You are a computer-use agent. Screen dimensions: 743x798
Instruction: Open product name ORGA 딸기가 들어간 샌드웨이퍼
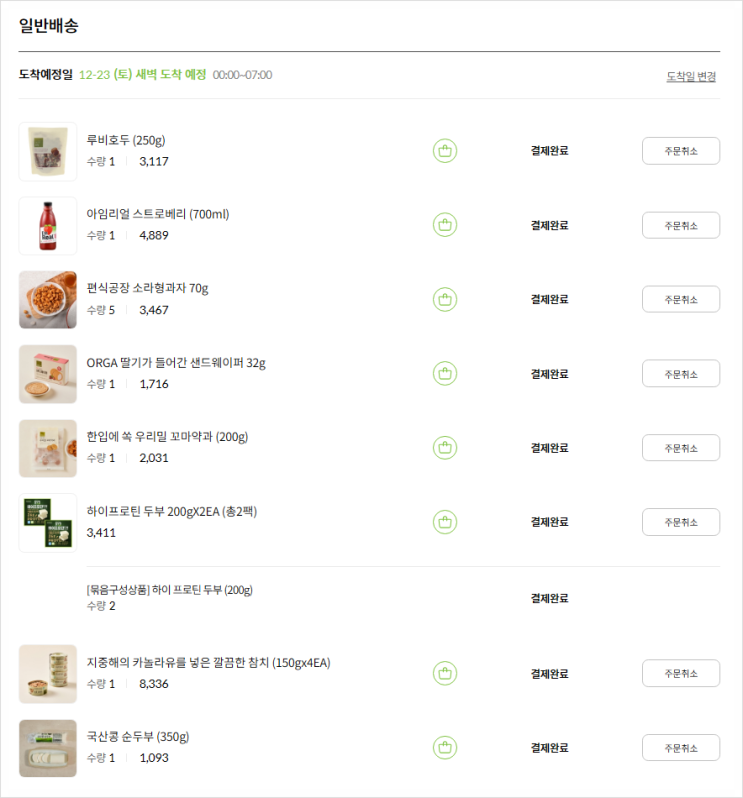(176, 363)
